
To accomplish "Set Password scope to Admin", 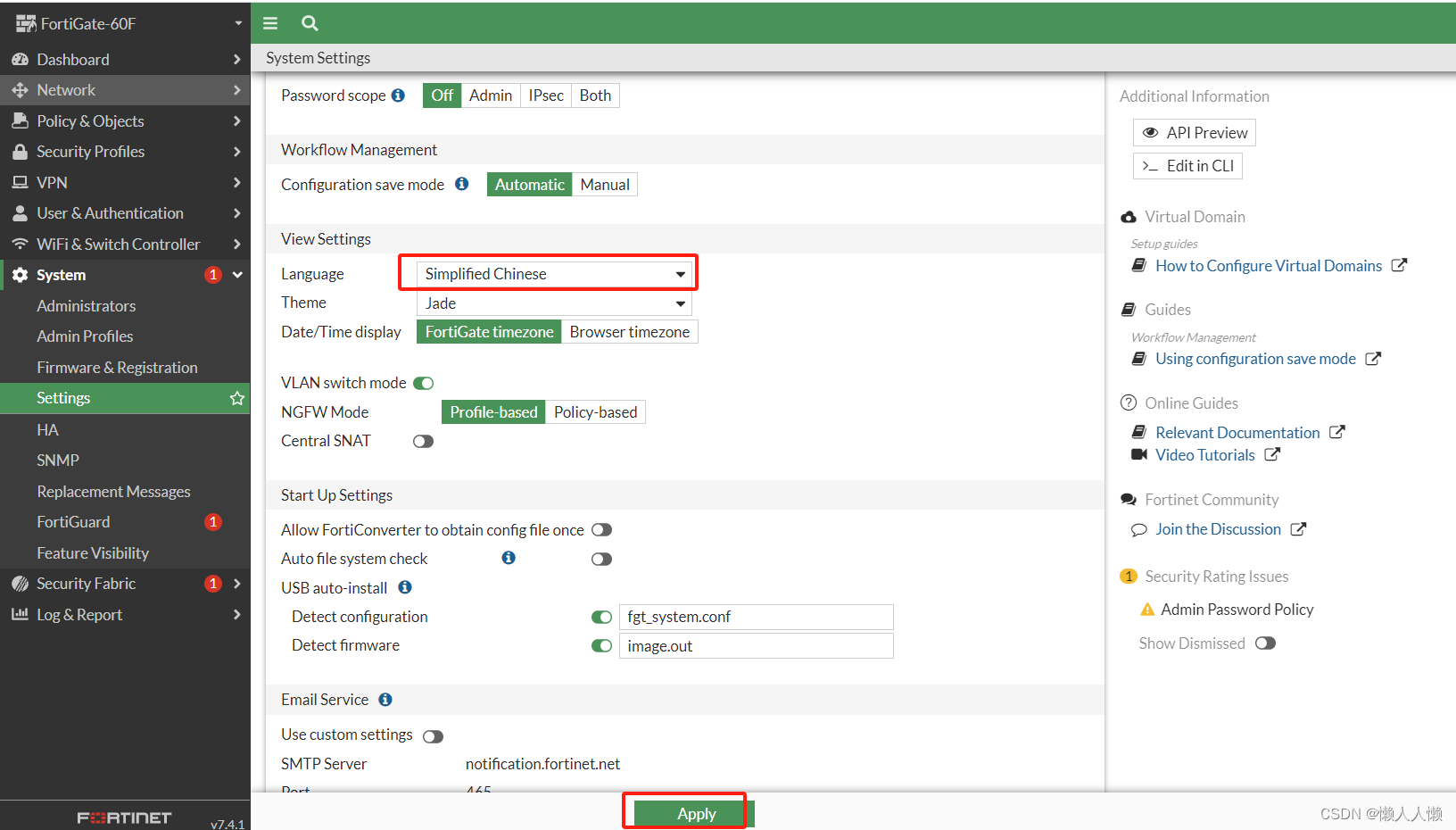I will pyautogui.click(x=491, y=95).
